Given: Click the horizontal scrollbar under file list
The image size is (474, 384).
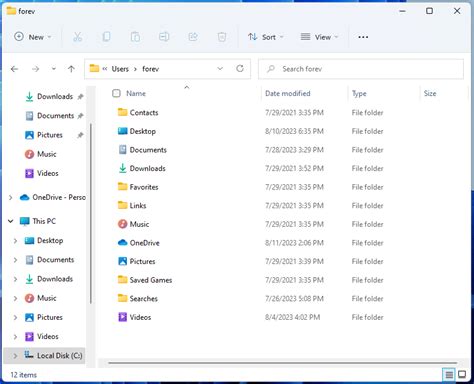Looking at the screenshot, I should point(282,363).
